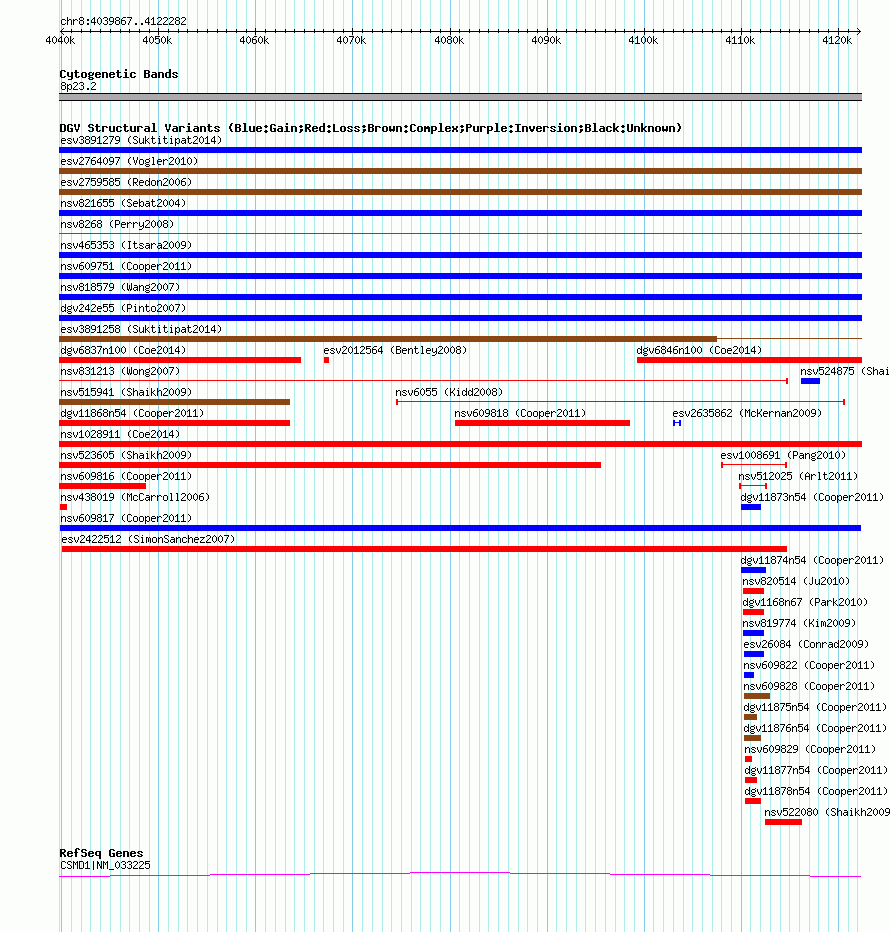This screenshot has height=932, width=890.
Task: Click dgv11874n54 (Cooper2011) label
Action: click(812, 561)
